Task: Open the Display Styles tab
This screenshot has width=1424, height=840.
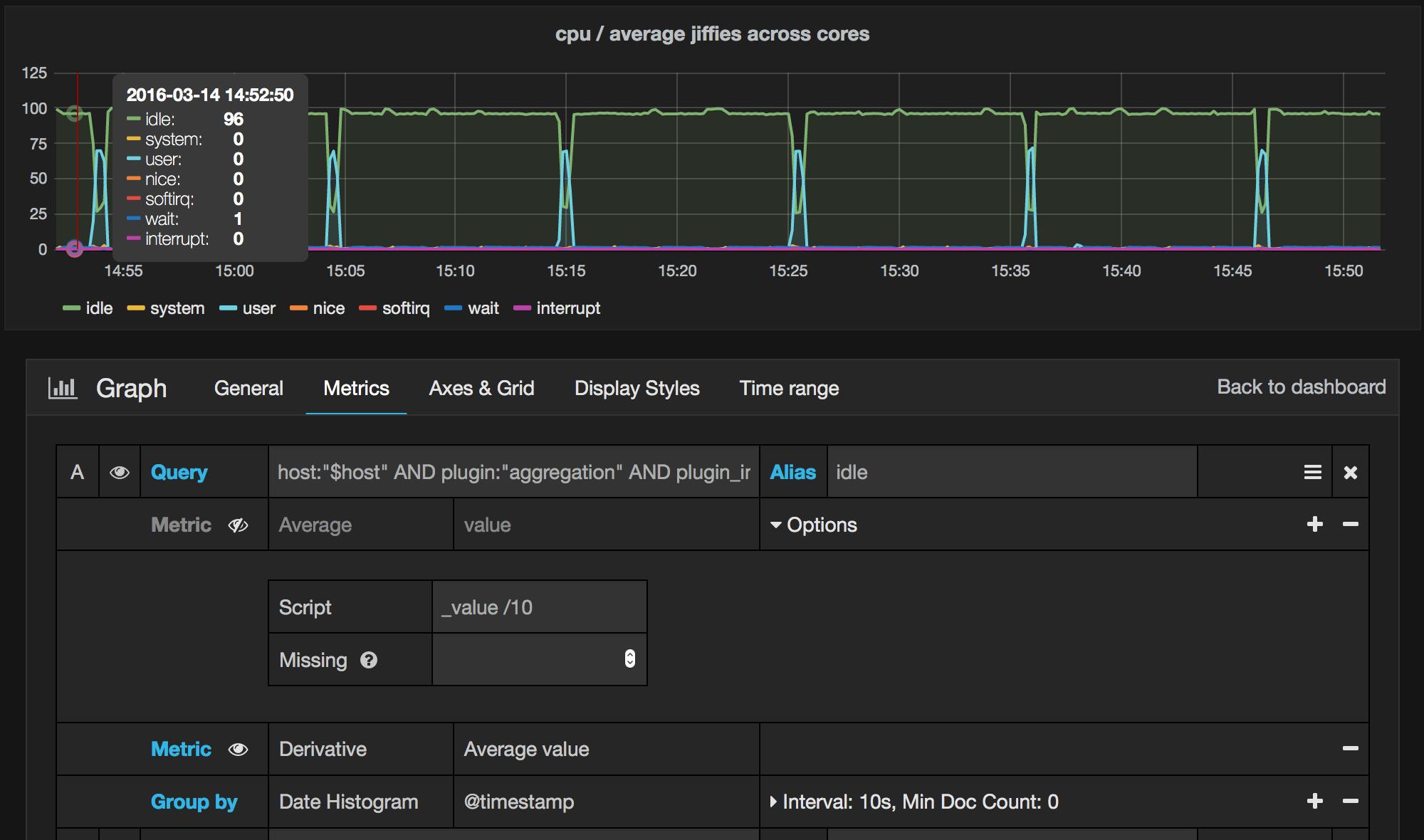Action: coord(637,388)
